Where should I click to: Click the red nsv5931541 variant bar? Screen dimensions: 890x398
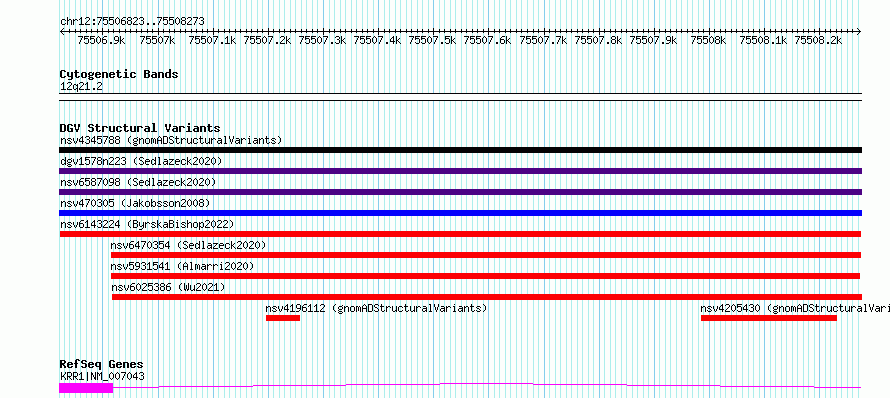pyautogui.click(x=485, y=276)
